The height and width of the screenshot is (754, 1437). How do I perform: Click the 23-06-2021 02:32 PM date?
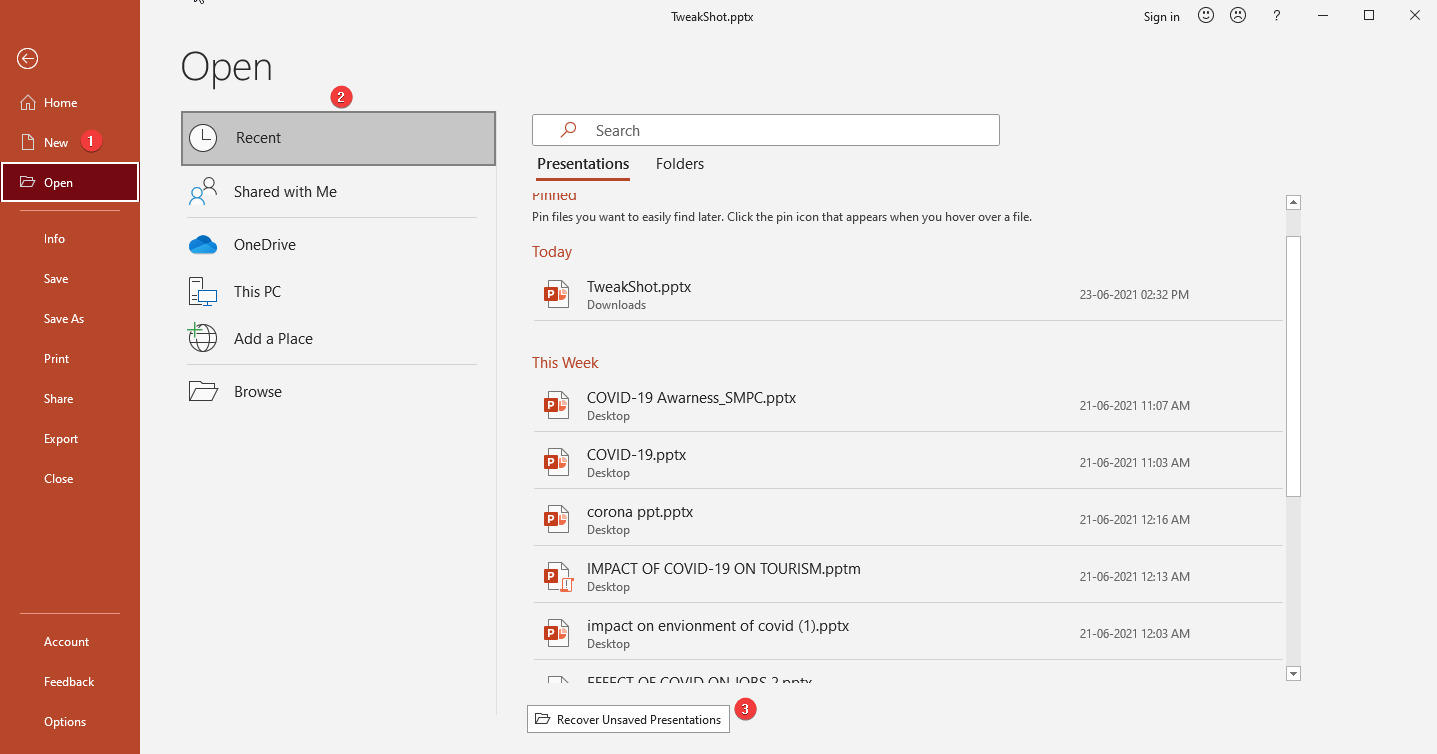coord(1134,295)
